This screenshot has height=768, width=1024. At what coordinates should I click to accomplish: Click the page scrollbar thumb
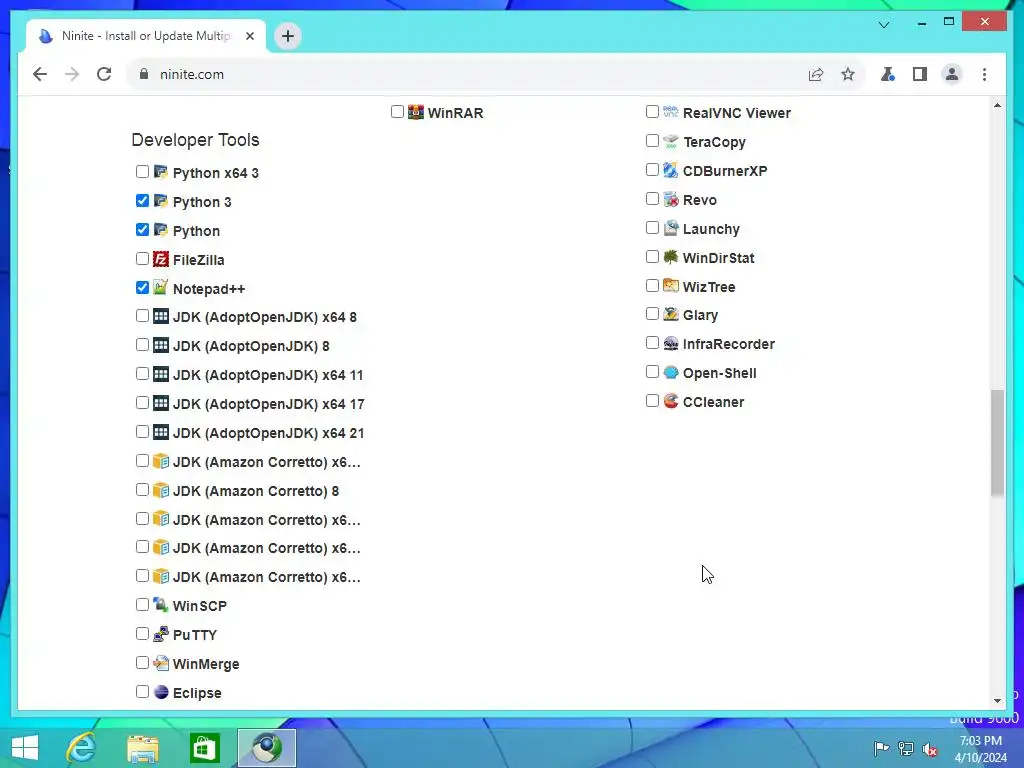(x=997, y=443)
